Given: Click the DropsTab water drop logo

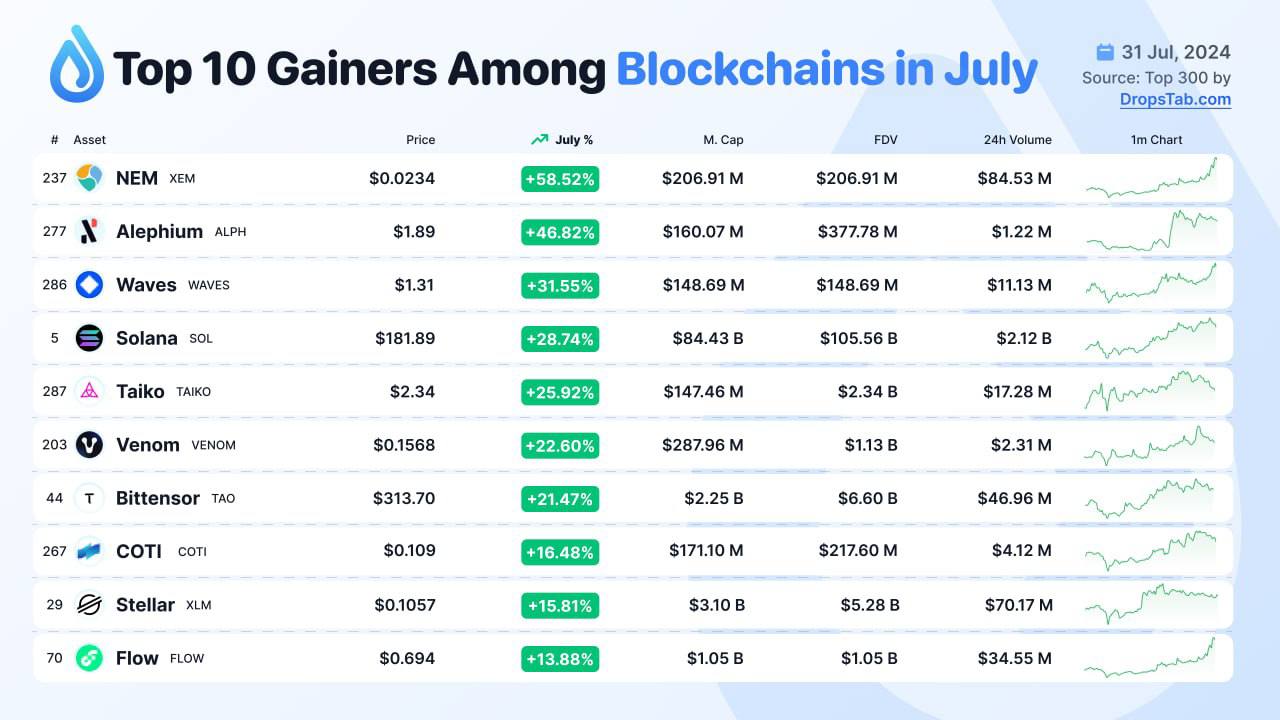Looking at the screenshot, I should tap(77, 64).
